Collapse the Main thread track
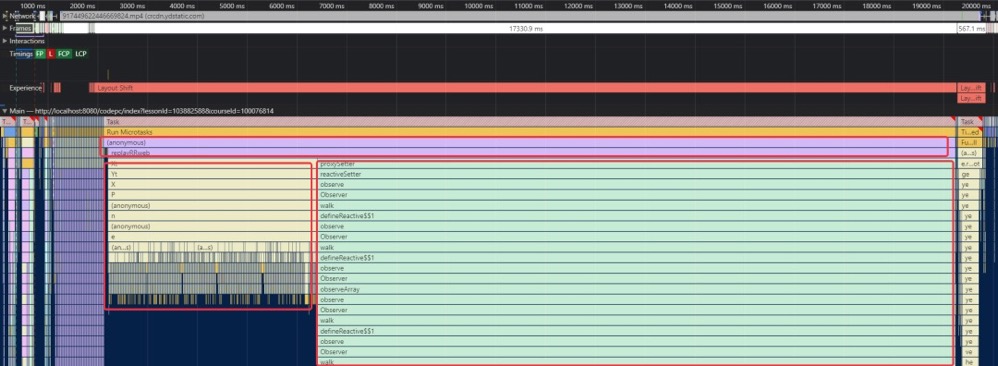Image resolution: width=998 pixels, height=366 pixels. (5, 111)
